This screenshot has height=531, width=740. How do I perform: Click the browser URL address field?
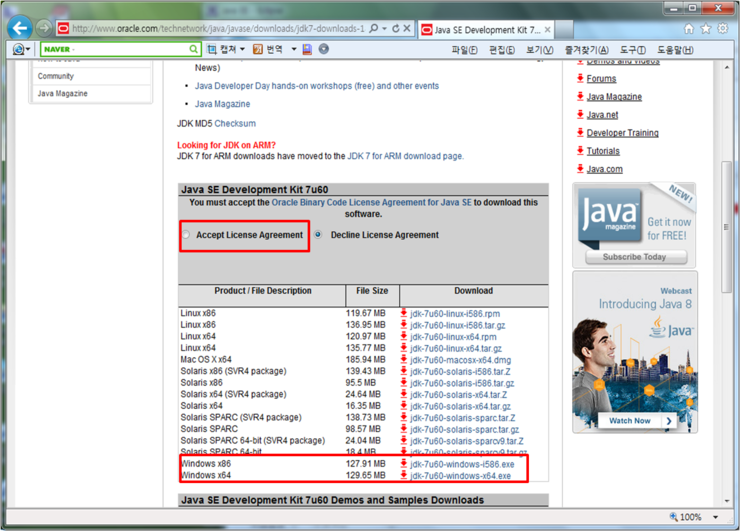point(218,29)
